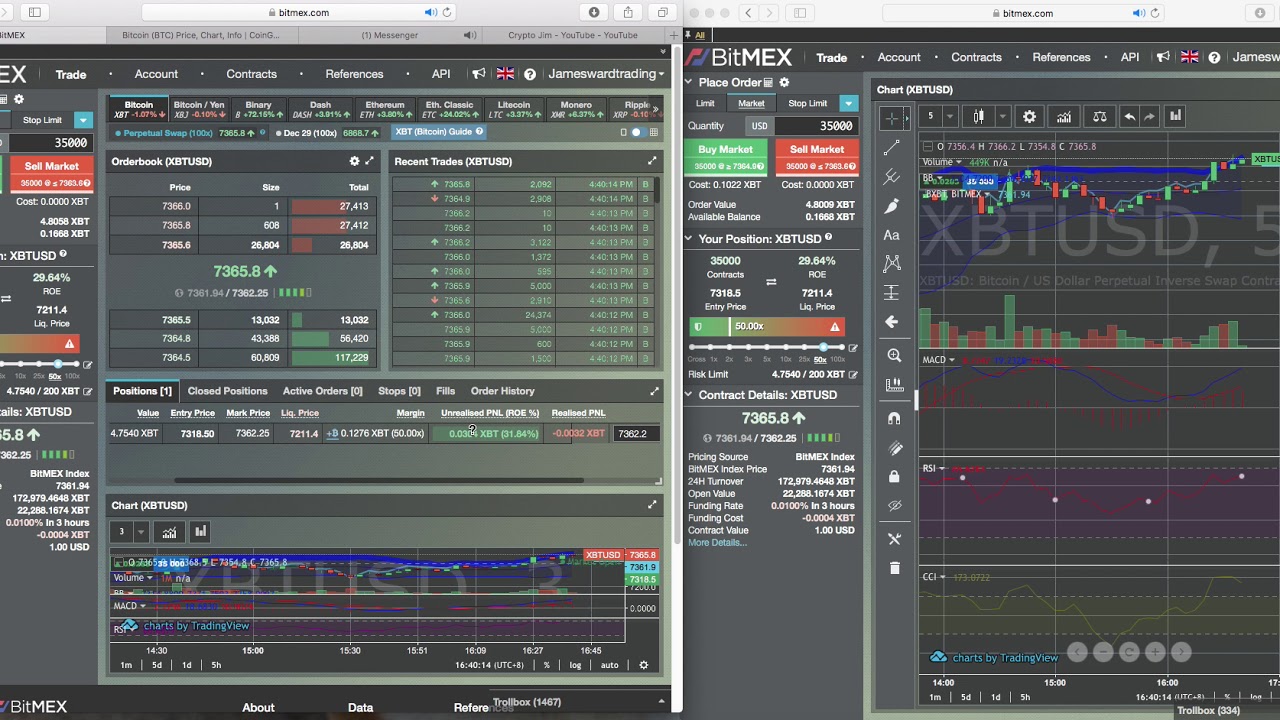The image size is (1280, 720).
Task: Open order type dropdown in right window
Action: point(848,103)
